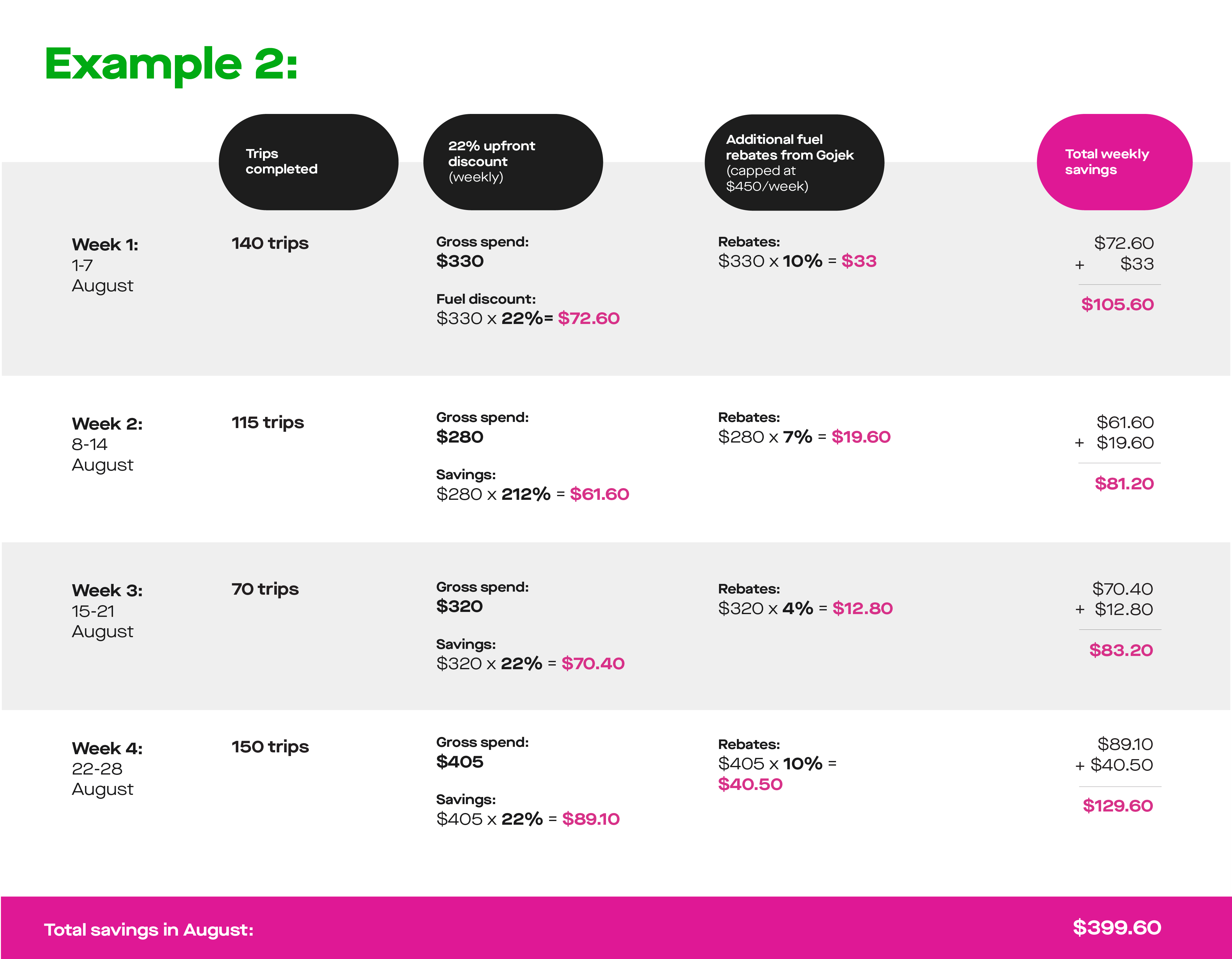The height and width of the screenshot is (959, 1232).
Task: Click Week 1 total $105.60
Action: (x=1117, y=305)
